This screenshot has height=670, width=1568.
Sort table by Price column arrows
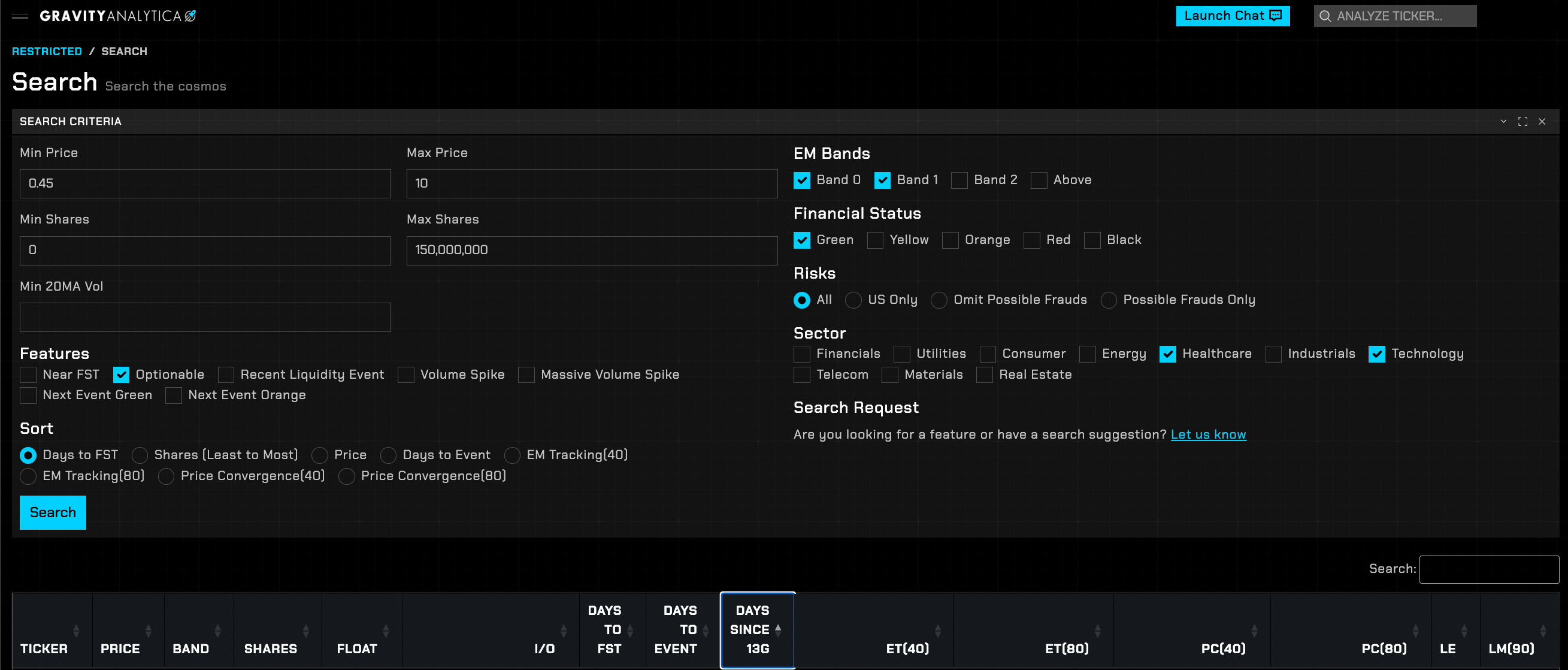click(148, 630)
